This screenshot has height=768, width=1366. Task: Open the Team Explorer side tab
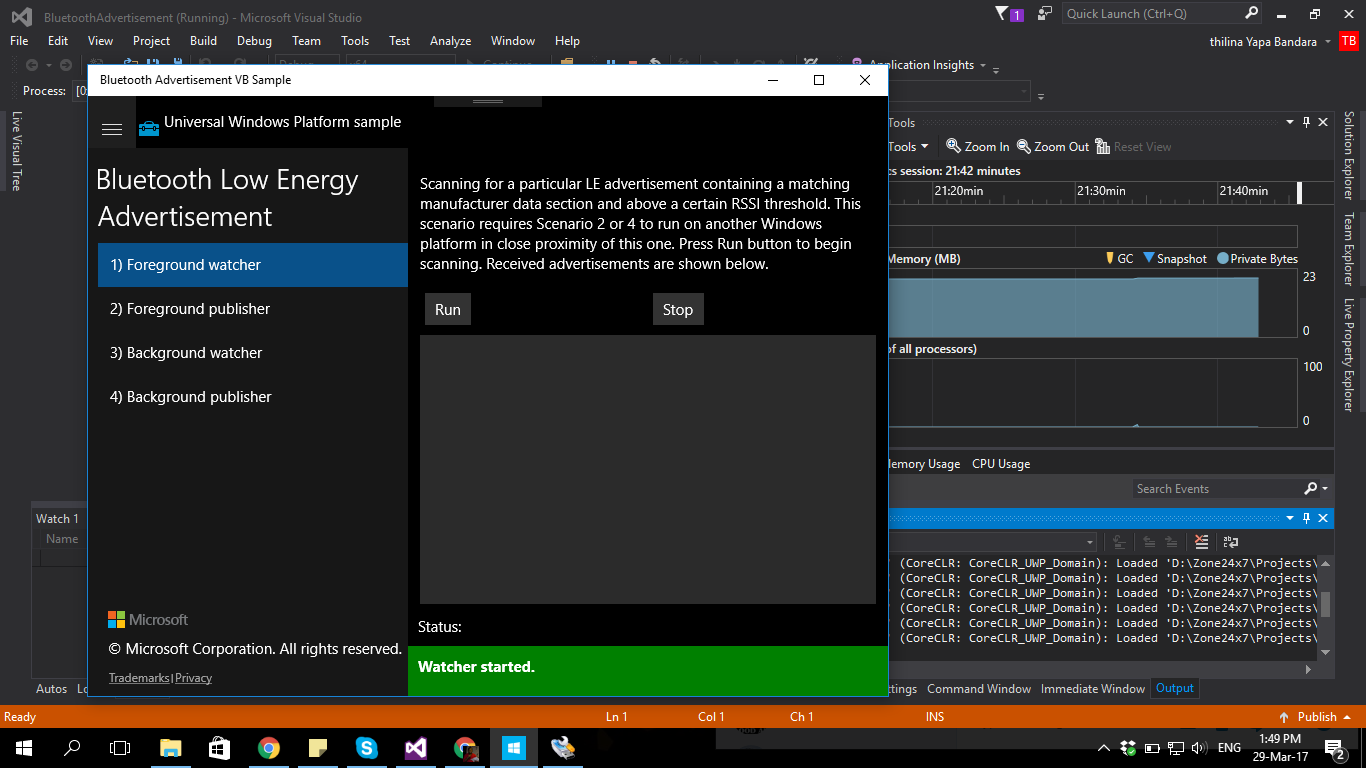click(x=1348, y=249)
